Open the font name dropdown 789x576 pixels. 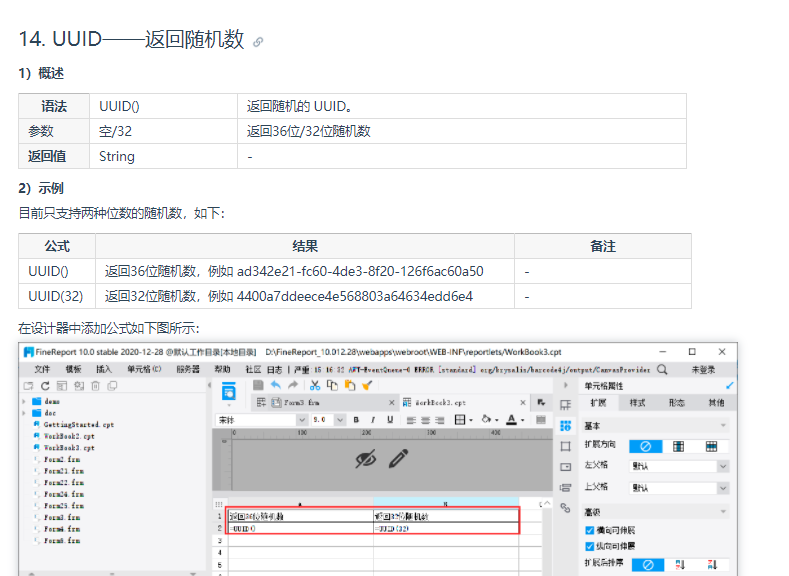click(301, 420)
